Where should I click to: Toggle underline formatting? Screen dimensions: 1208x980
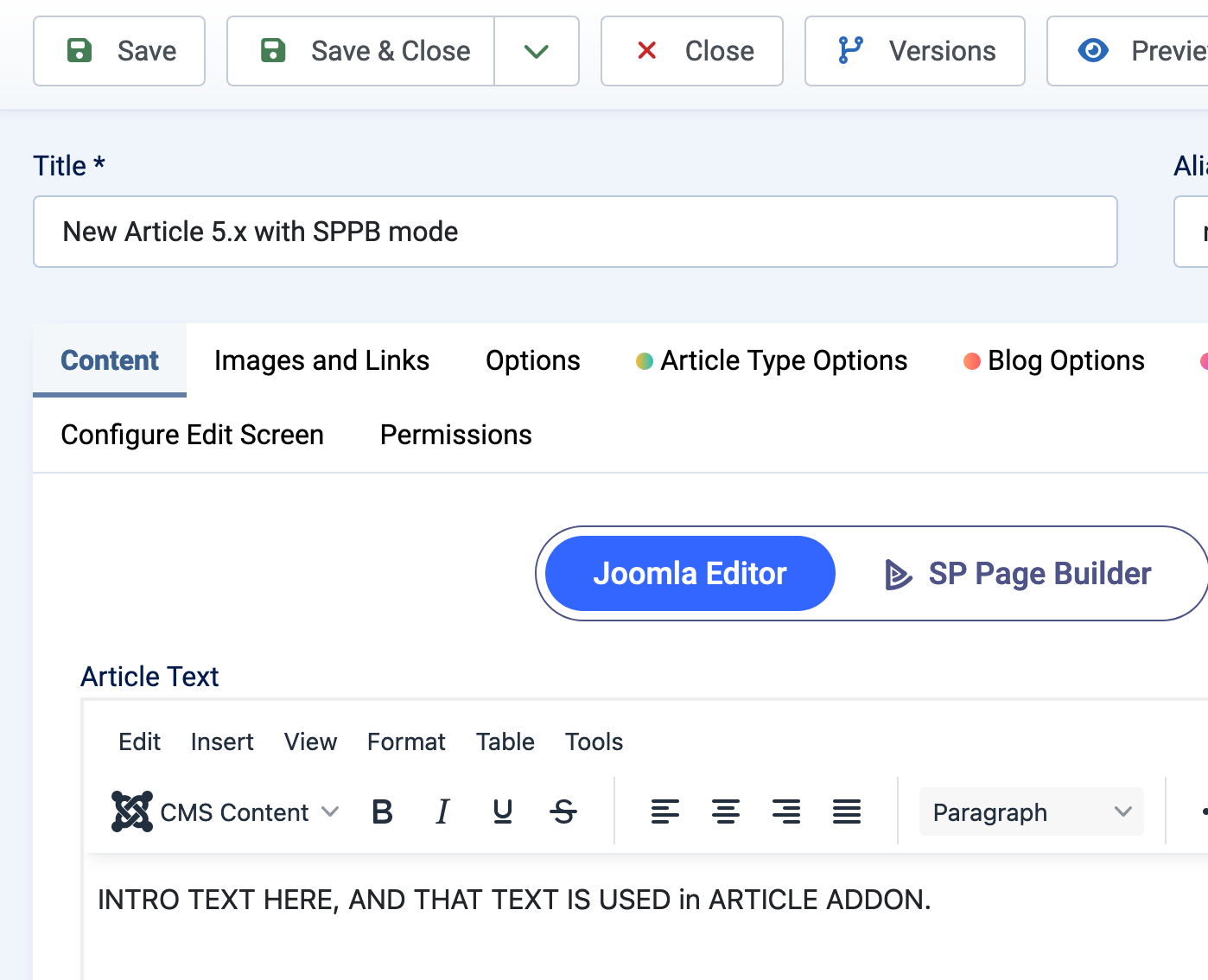point(502,811)
